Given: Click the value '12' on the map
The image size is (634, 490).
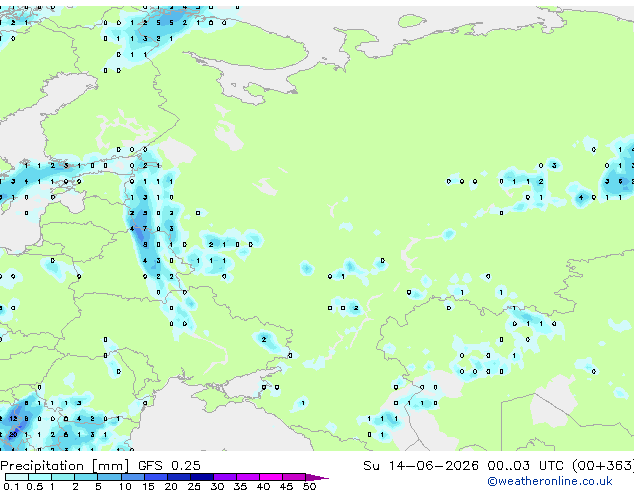Looking at the screenshot, I should pyautogui.click(x=13, y=419).
